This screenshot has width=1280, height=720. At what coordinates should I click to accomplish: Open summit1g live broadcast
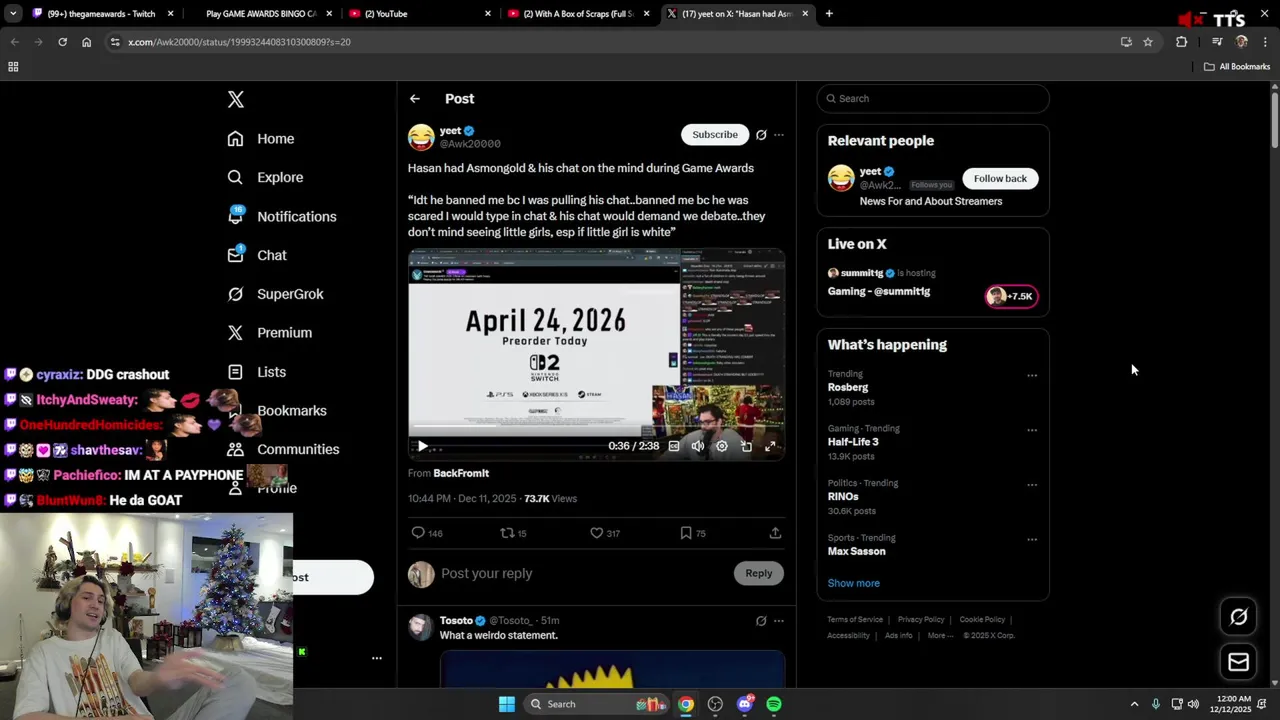click(x=933, y=282)
